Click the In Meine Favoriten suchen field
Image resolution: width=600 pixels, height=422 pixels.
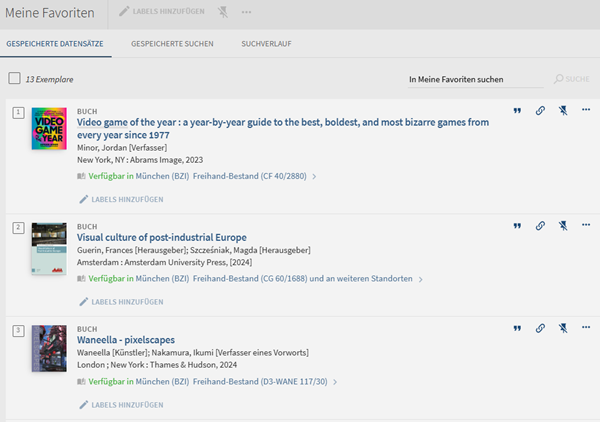tap(476, 80)
